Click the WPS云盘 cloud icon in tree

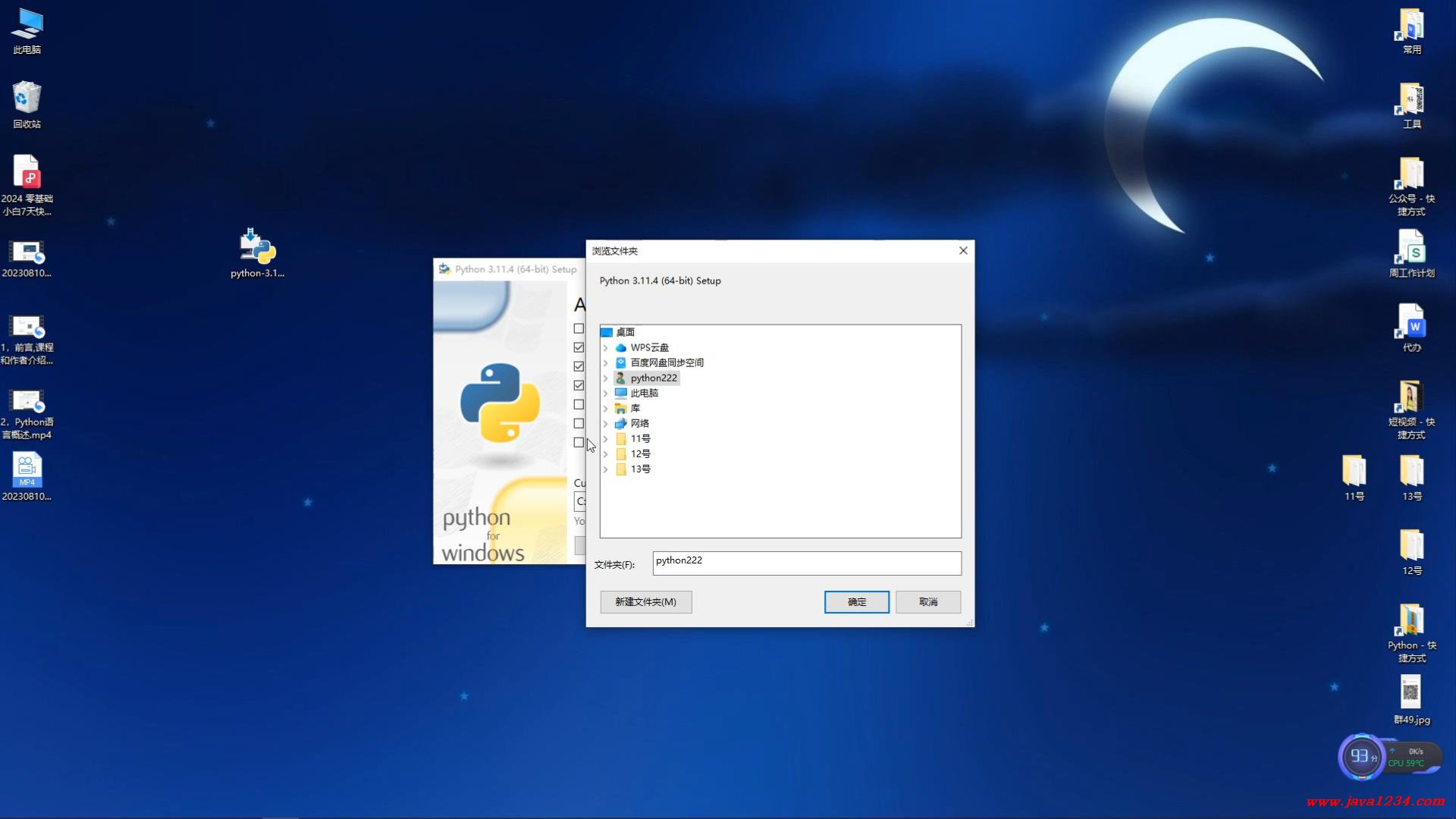pyautogui.click(x=621, y=347)
